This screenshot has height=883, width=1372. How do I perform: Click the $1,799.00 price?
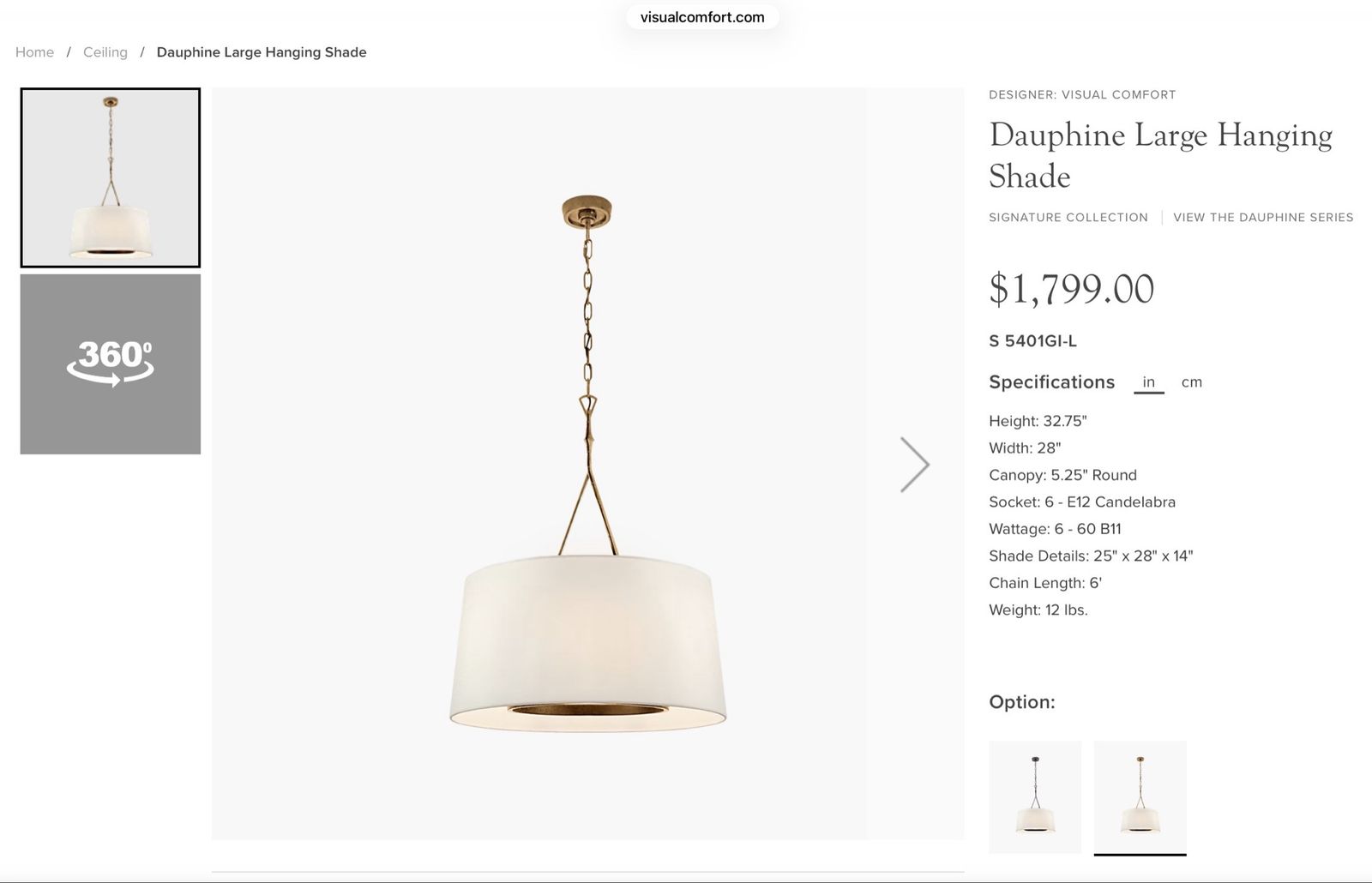[x=1072, y=289]
